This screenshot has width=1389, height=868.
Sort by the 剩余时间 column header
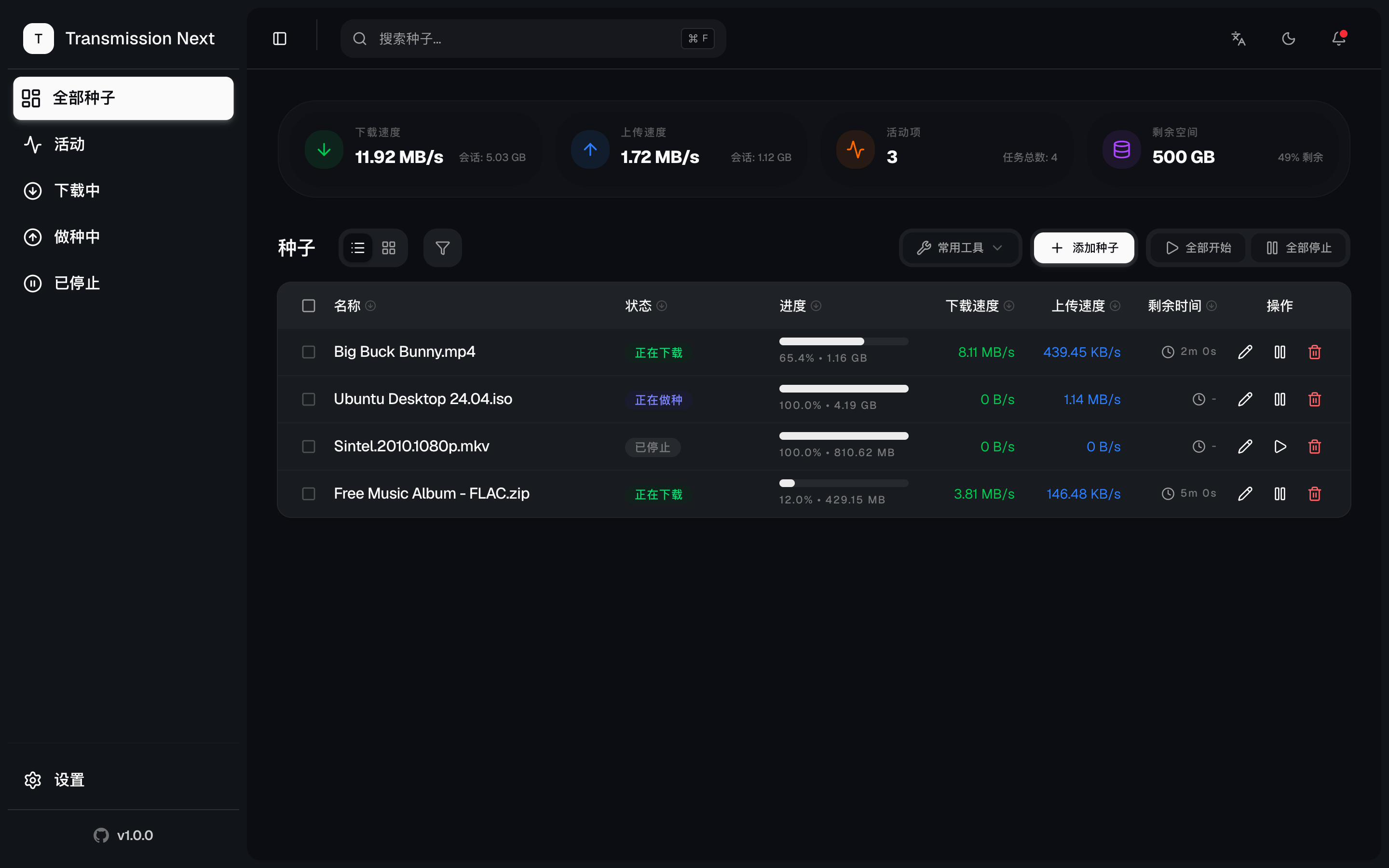click(1182, 306)
